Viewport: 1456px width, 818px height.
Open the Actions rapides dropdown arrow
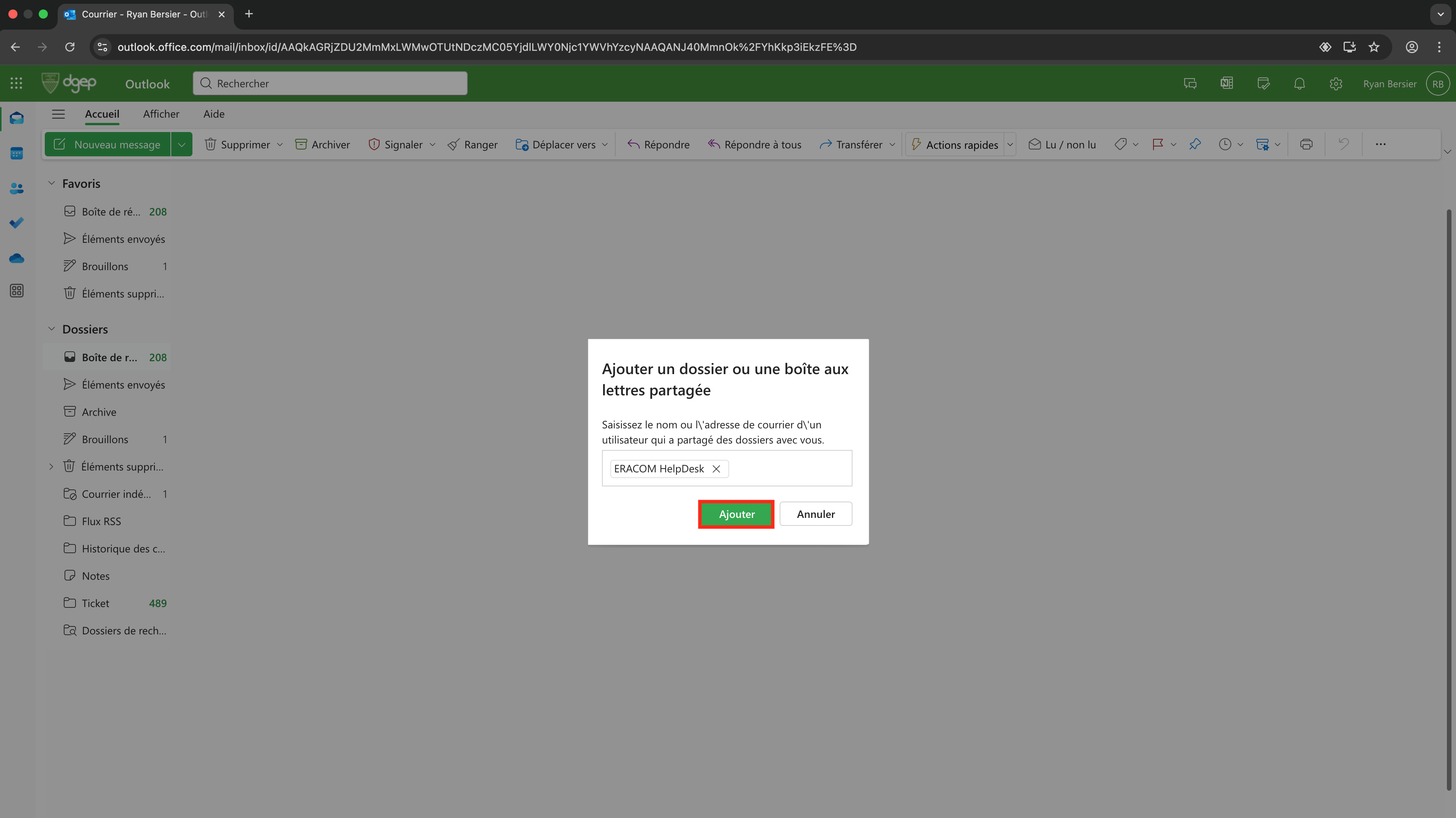[1010, 145]
